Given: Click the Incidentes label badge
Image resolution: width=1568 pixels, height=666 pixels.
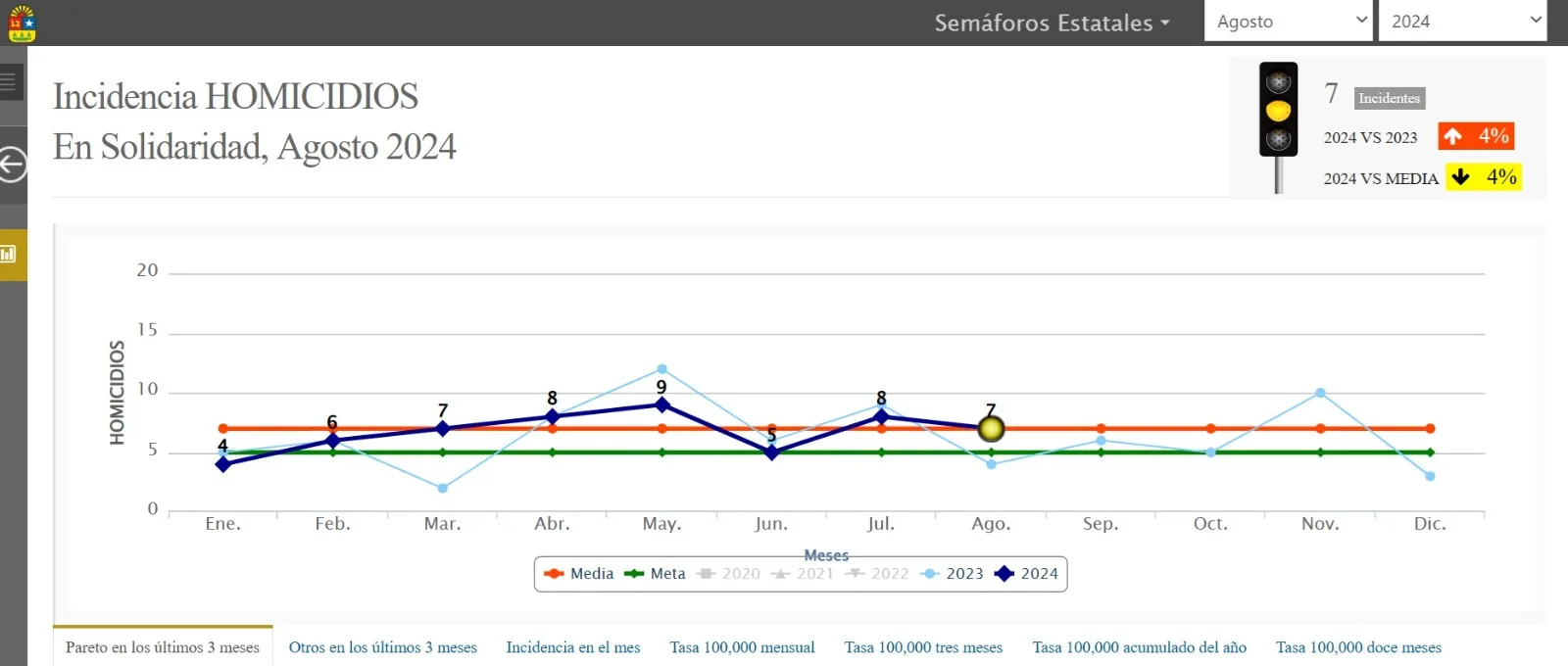Looking at the screenshot, I should click(1390, 98).
